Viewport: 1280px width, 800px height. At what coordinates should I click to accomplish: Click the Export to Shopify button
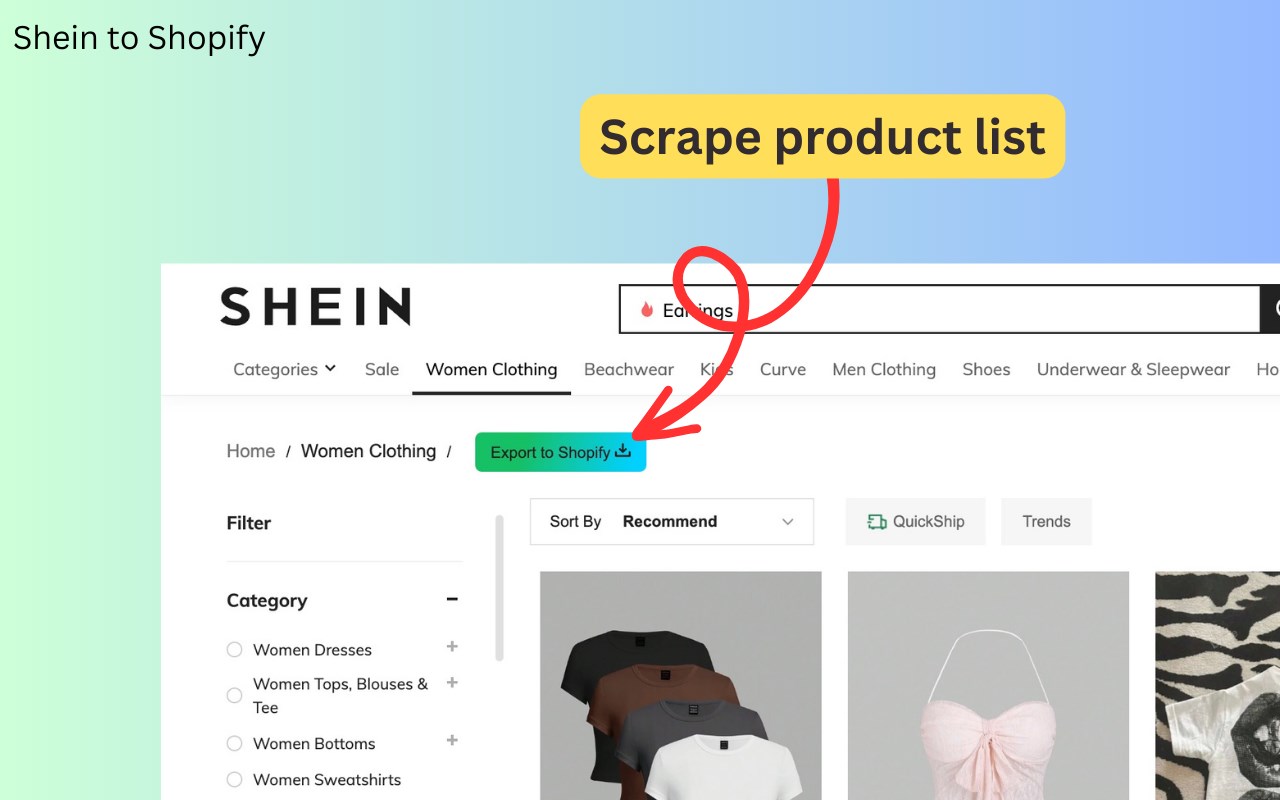[x=561, y=452]
